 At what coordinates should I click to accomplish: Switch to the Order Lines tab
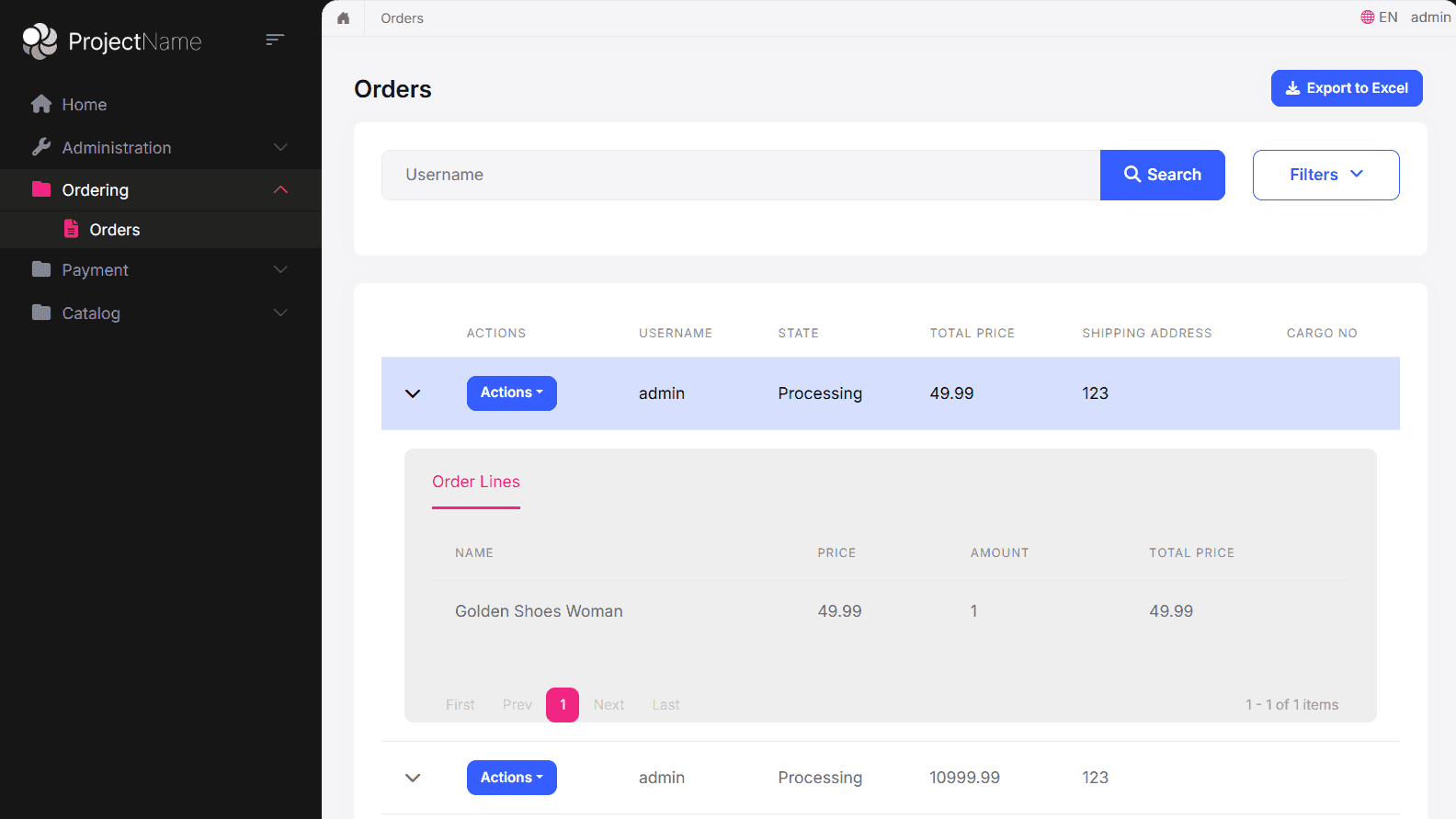click(x=476, y=482)
